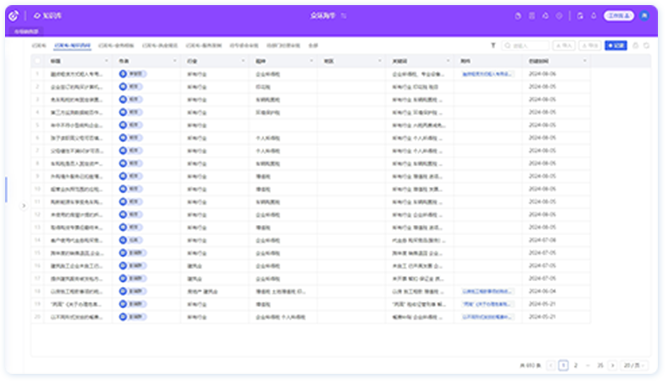Open the page size dropdown showing 20 per page

(634, 365)
